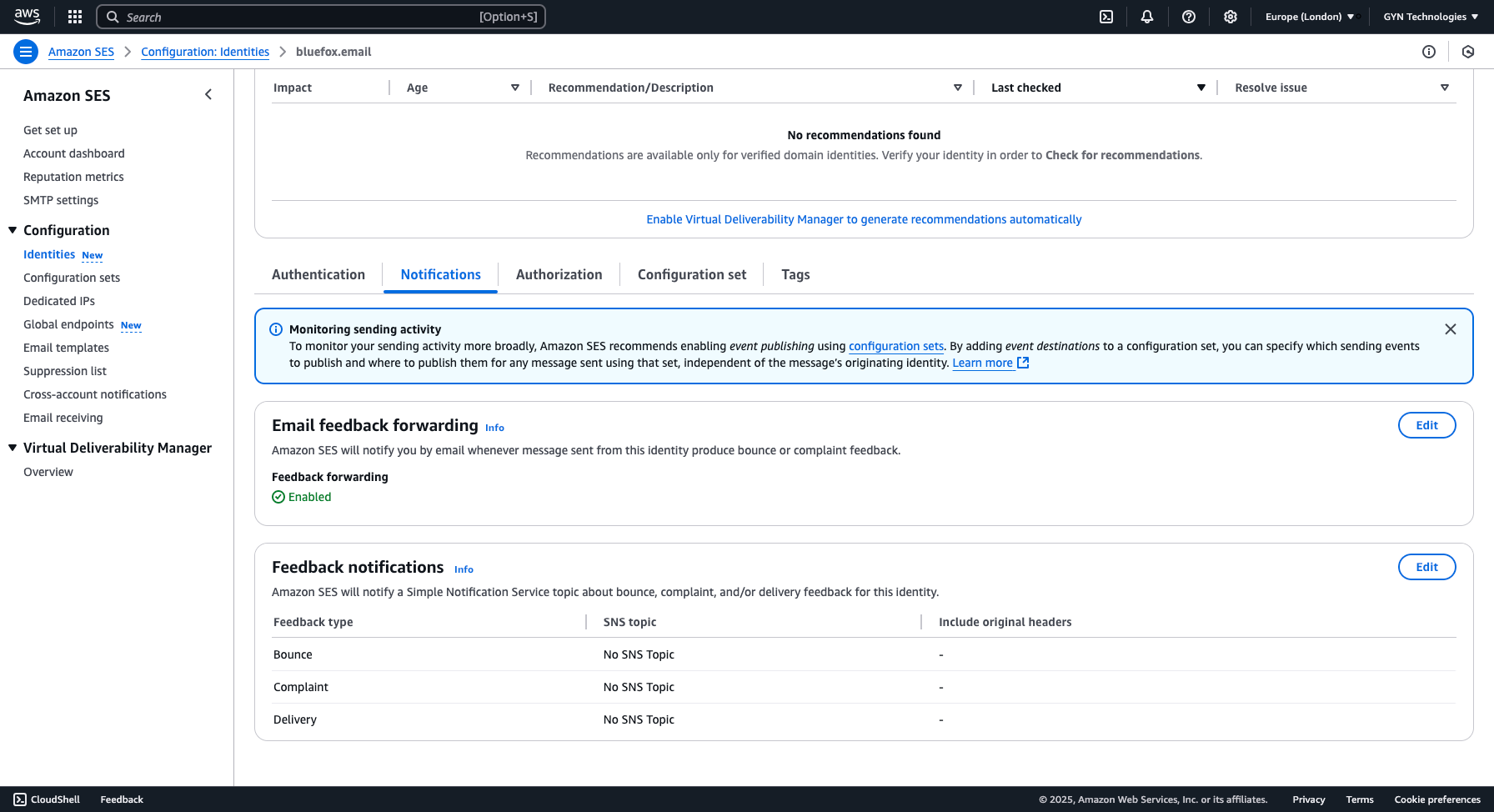Collapse the Configuration section in the sidebar

tap(12, 230)
